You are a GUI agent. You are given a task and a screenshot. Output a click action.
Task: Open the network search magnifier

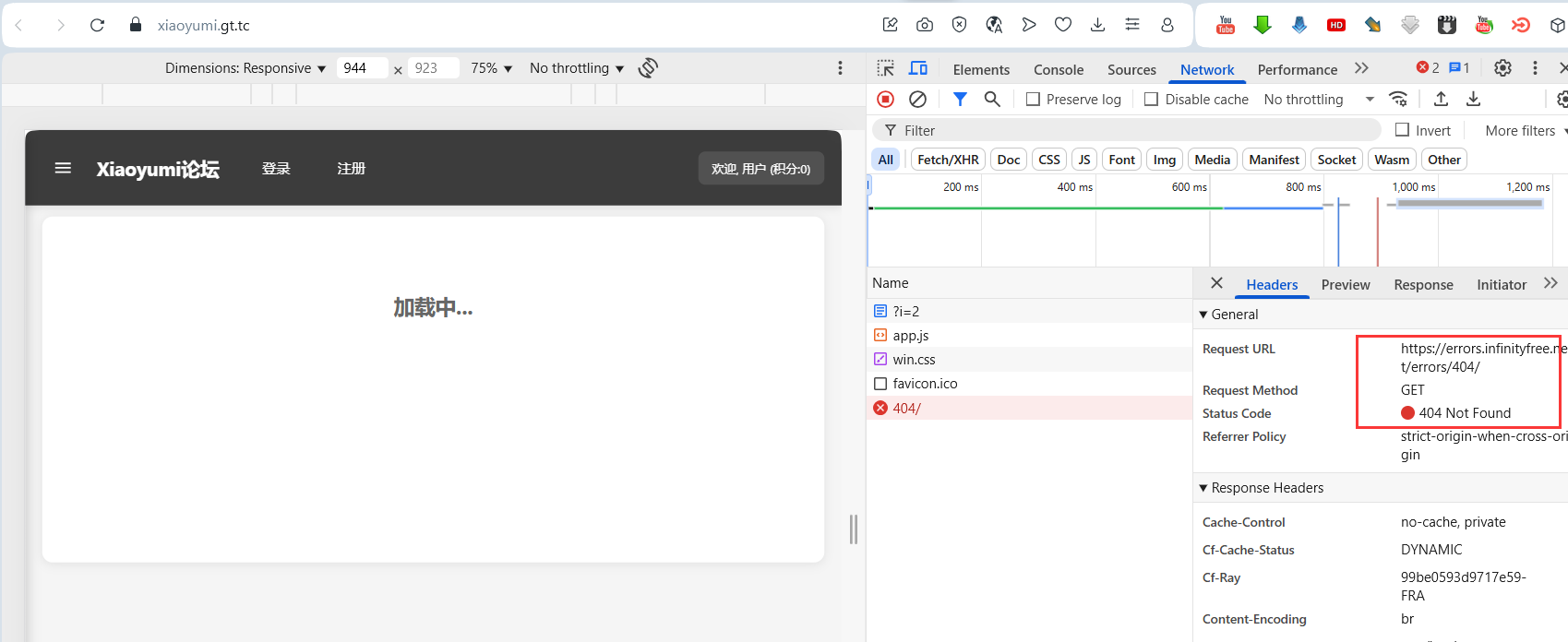pyautogui.click(x=992, y=99)
